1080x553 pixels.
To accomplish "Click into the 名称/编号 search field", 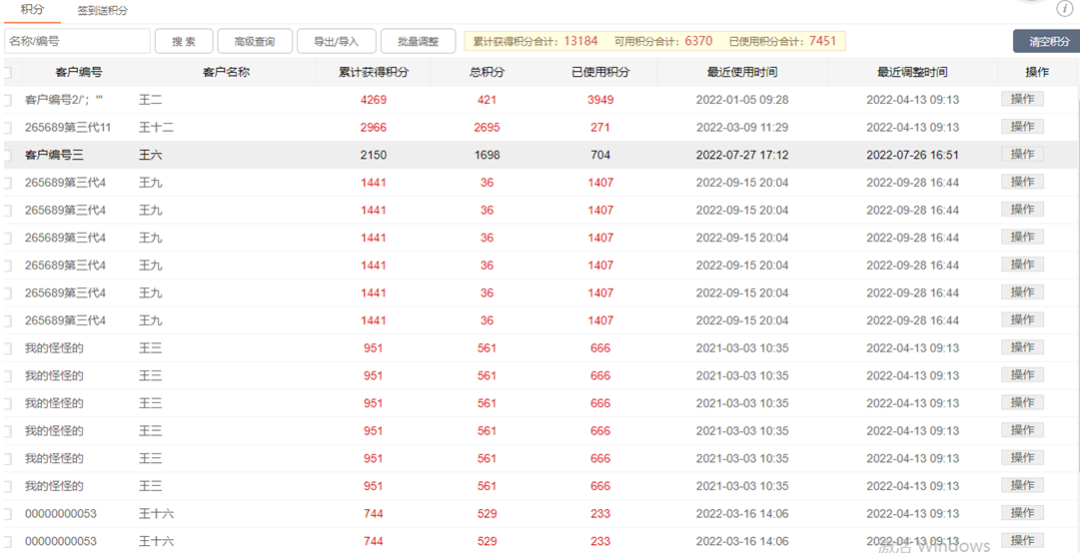I will coord(77,41).
